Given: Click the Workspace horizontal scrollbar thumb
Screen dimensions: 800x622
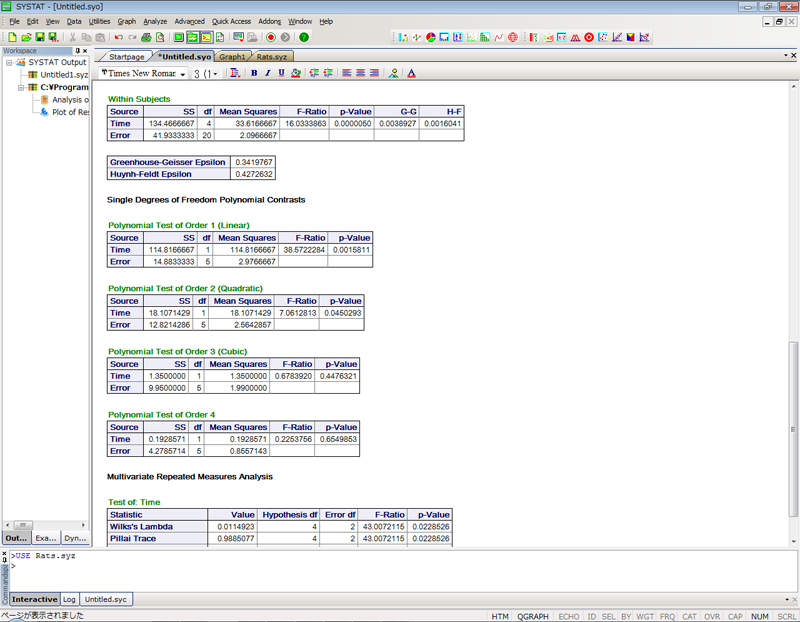Looking at the screenshot, I should 23,525.
